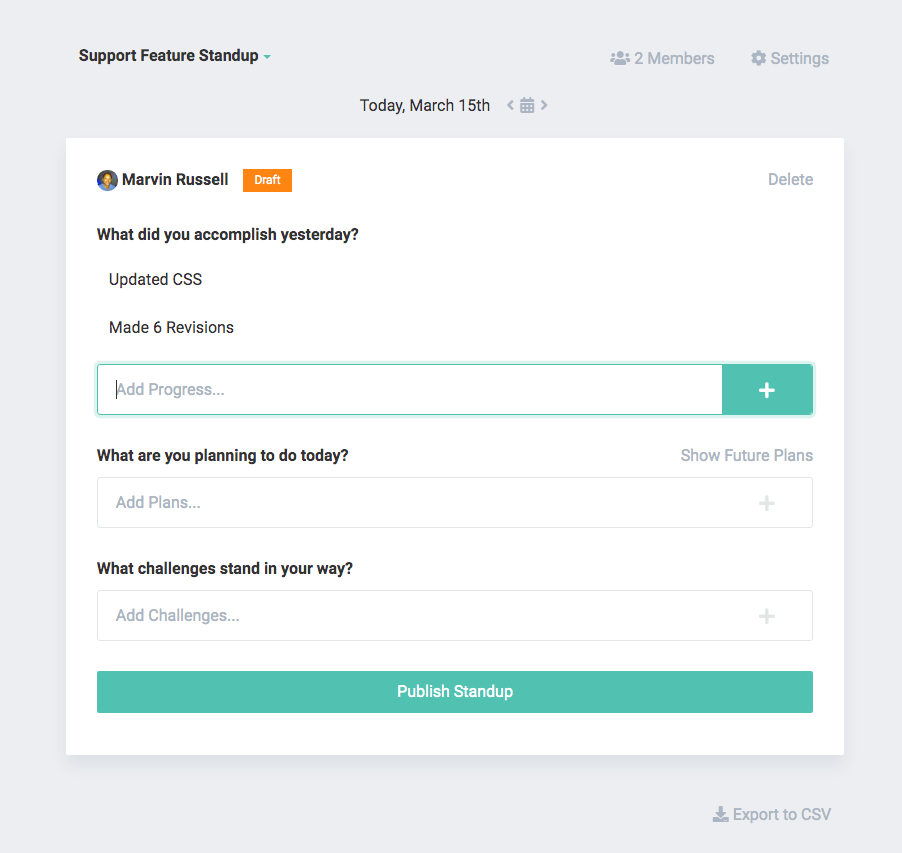Click the plus icon in Add Plans
Viewport: 902px width, 853px height.
coord(766,503)
